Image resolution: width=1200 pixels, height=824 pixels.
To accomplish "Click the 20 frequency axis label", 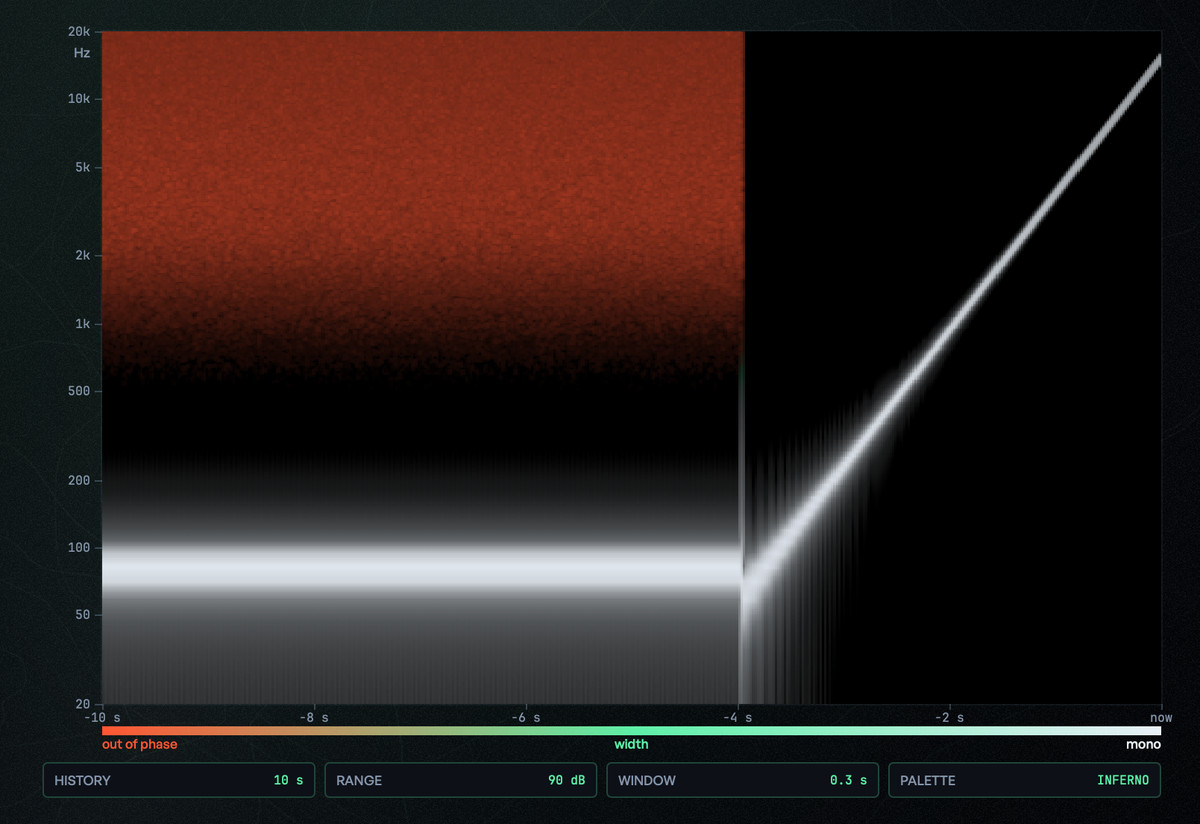I will click(84, 704).
